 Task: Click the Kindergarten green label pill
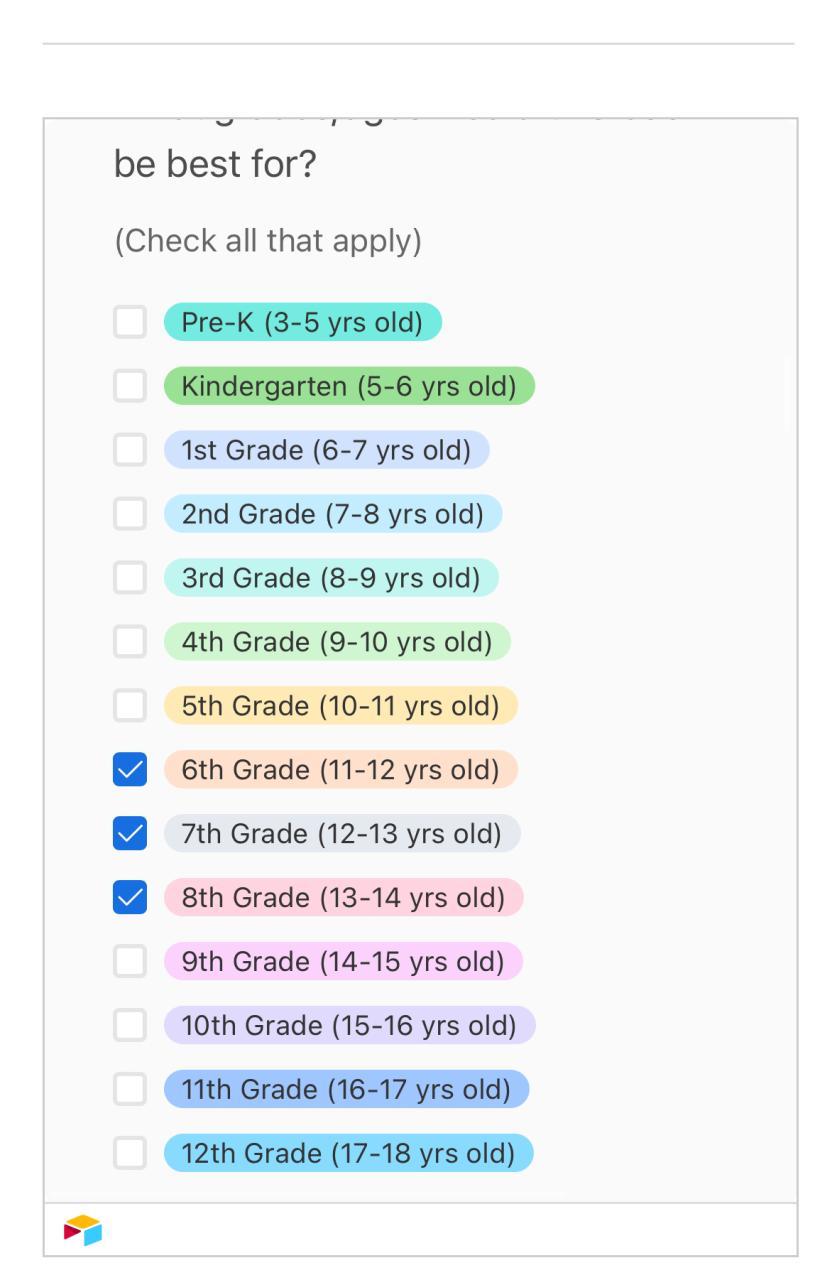tap(350, 386)
